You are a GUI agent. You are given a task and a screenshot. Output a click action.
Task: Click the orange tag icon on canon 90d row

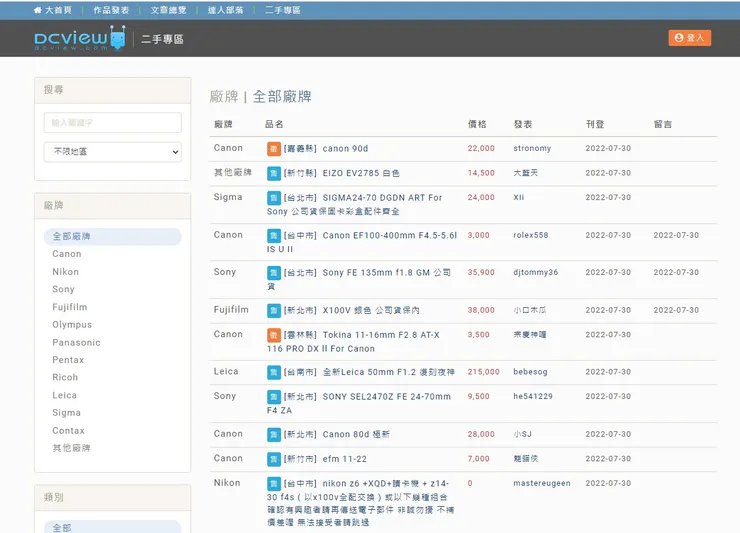(274, 149)
